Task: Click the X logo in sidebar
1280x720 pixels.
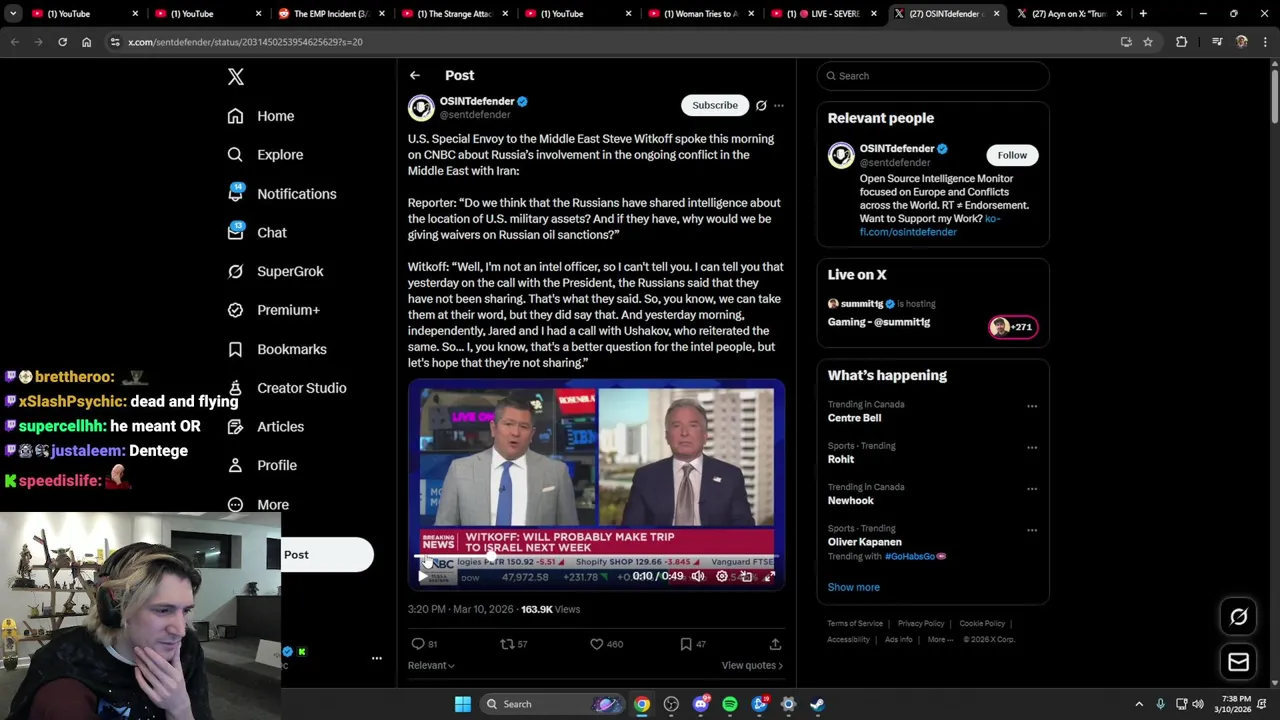Action: pos(236,77)
